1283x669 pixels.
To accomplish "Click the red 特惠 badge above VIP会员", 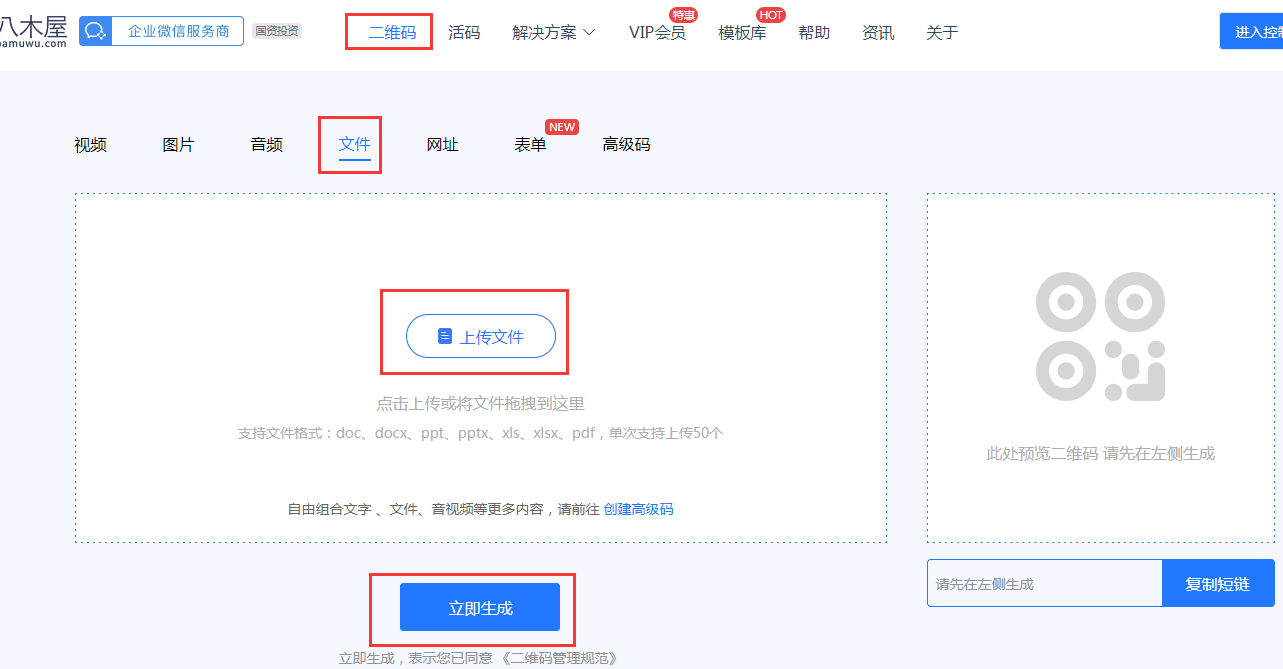I will (684, 15).
